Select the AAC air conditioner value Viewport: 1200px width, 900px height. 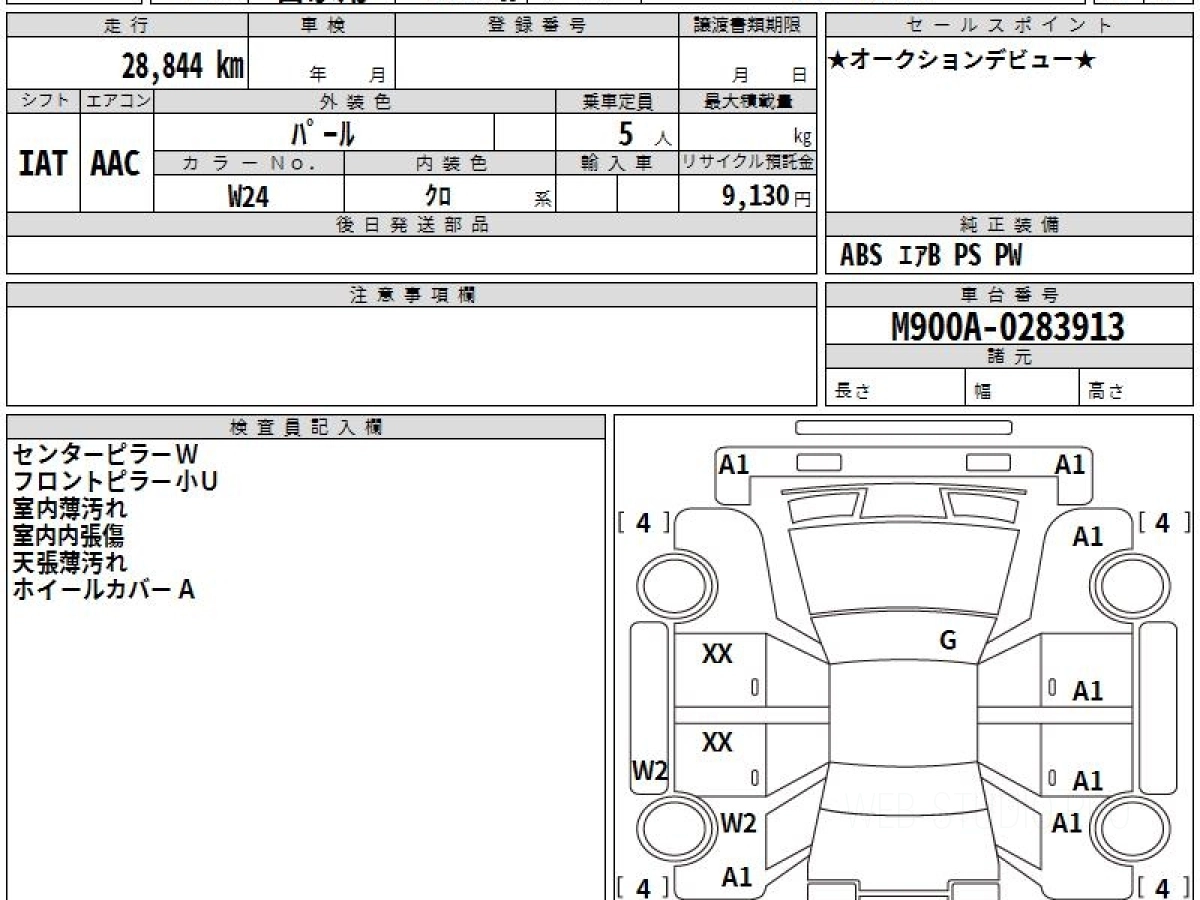click(x=116, y=164)
